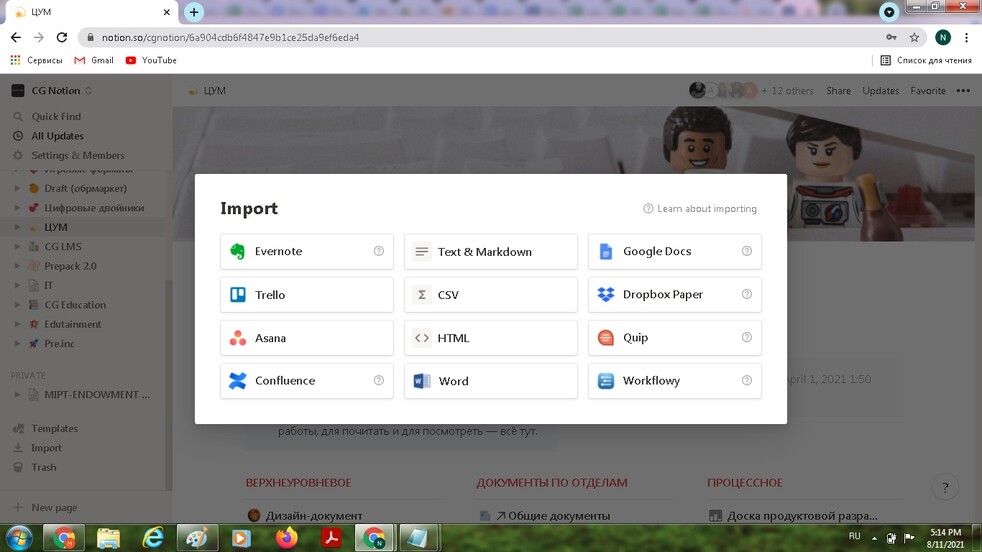This screenshot has height=552, width=982.
Task: Open page options three-dot menu
Action: (x=963, y=91)
